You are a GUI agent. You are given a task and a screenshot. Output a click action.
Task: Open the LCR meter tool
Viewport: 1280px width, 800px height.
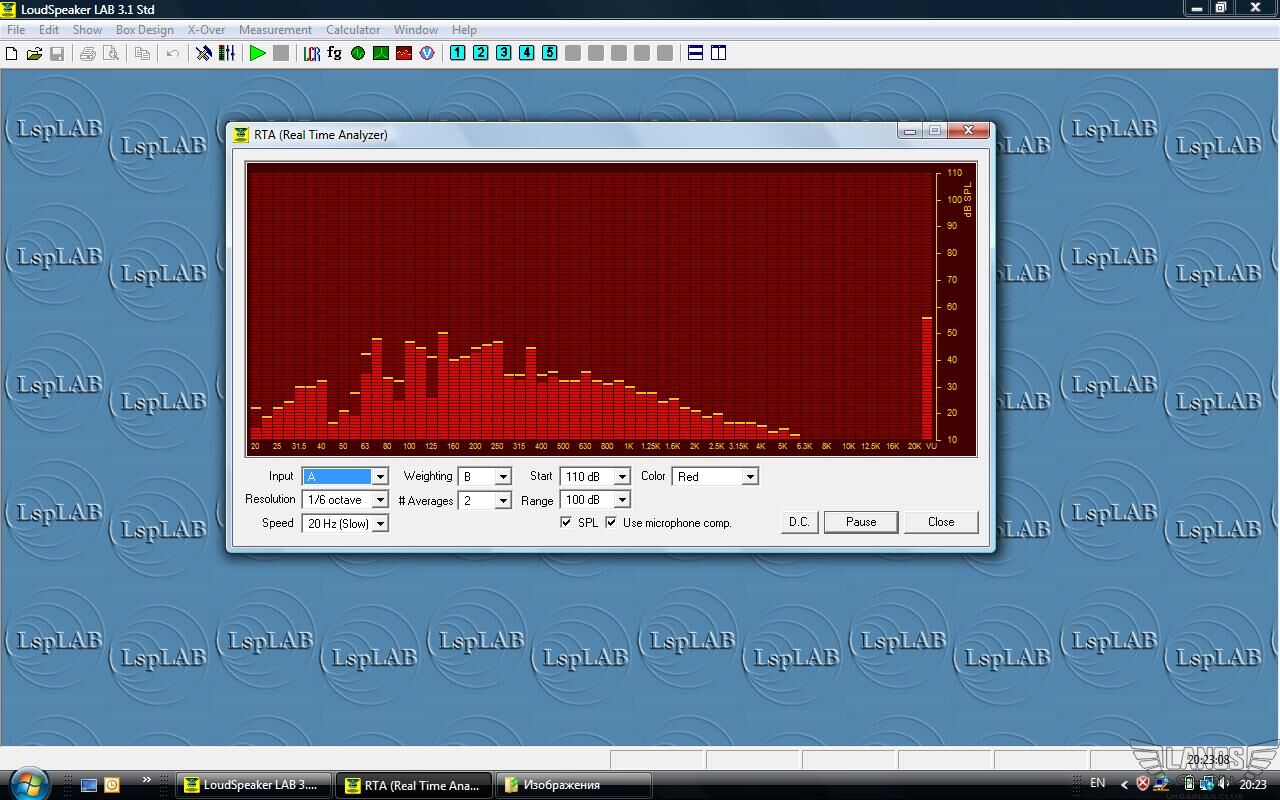coord(312,53)
